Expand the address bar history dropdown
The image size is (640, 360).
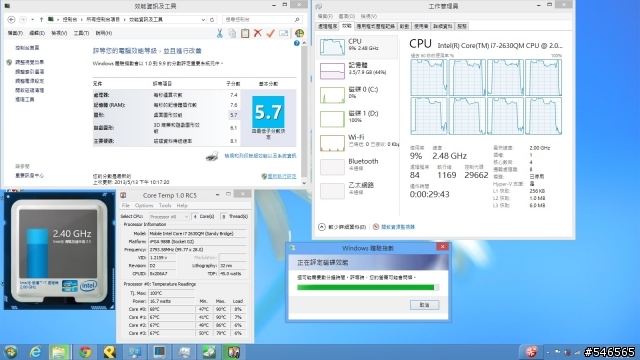point(203,20)
